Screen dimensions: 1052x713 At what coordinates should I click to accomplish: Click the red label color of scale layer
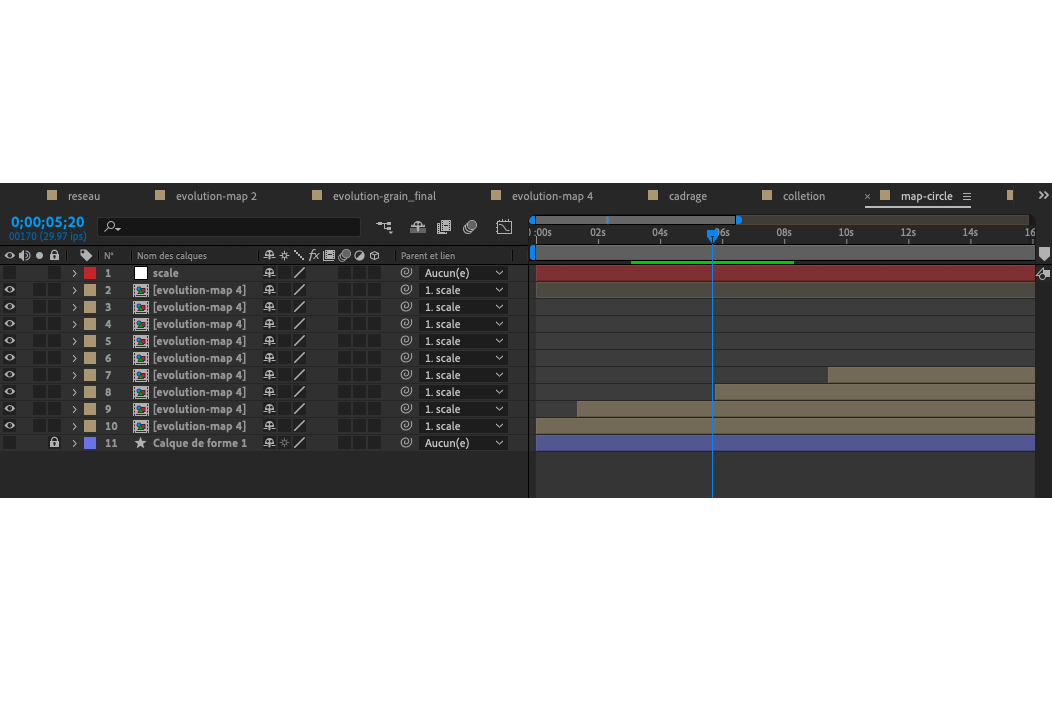tap(90, 273)
